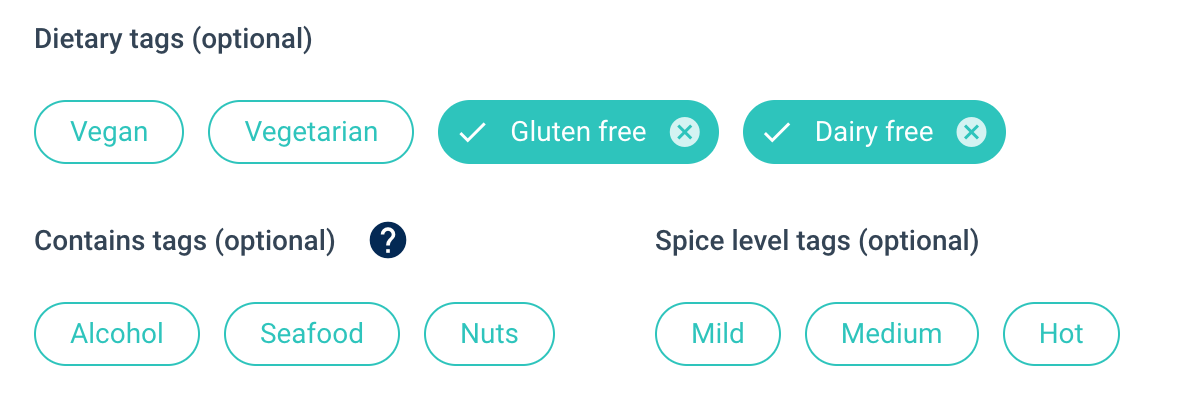Select the Alcohol contains tag

pyautogui.click(x=117, y=333)
